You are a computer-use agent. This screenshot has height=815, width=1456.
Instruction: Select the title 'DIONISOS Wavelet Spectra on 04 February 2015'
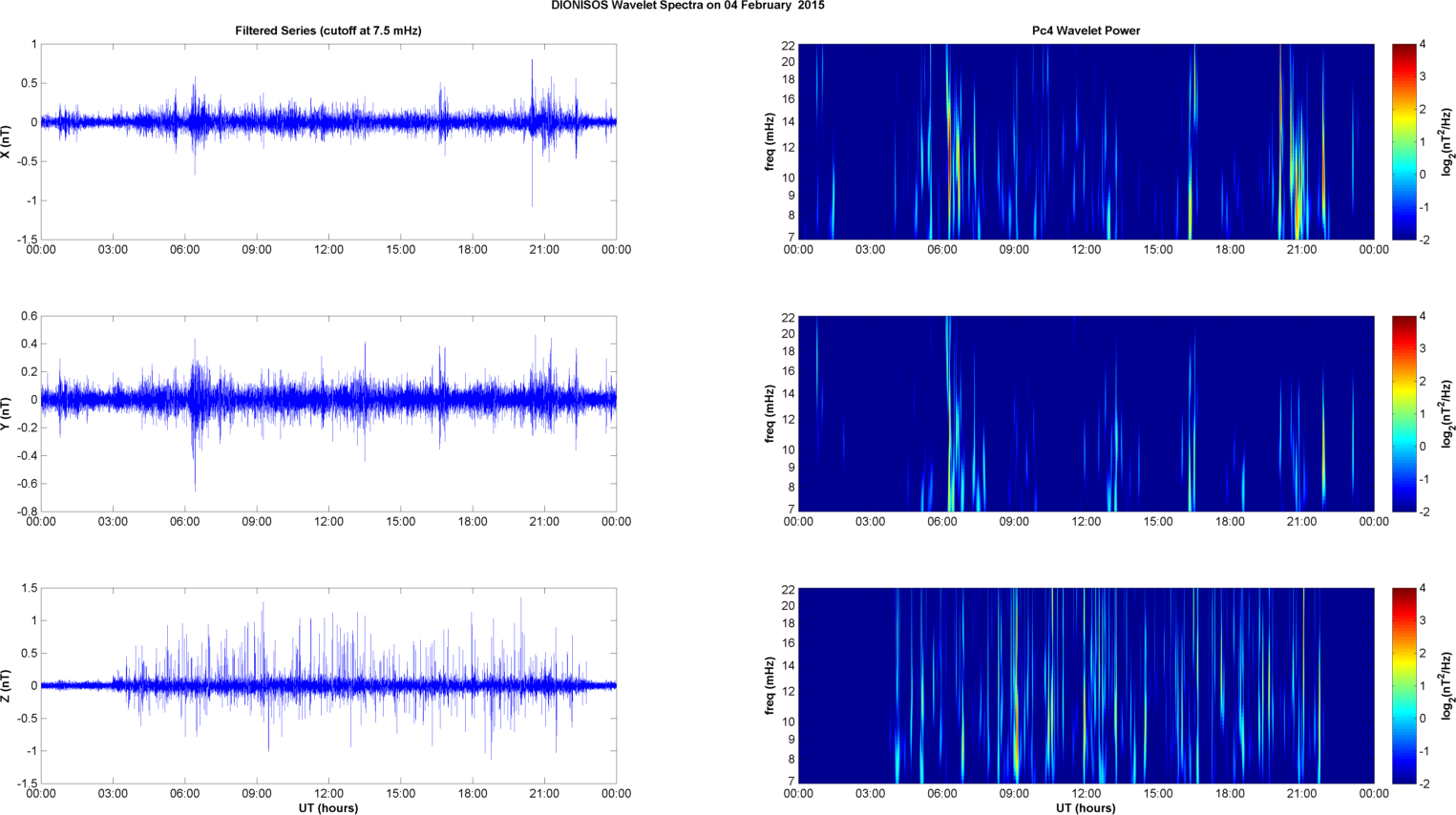click(x=687, y=6)
